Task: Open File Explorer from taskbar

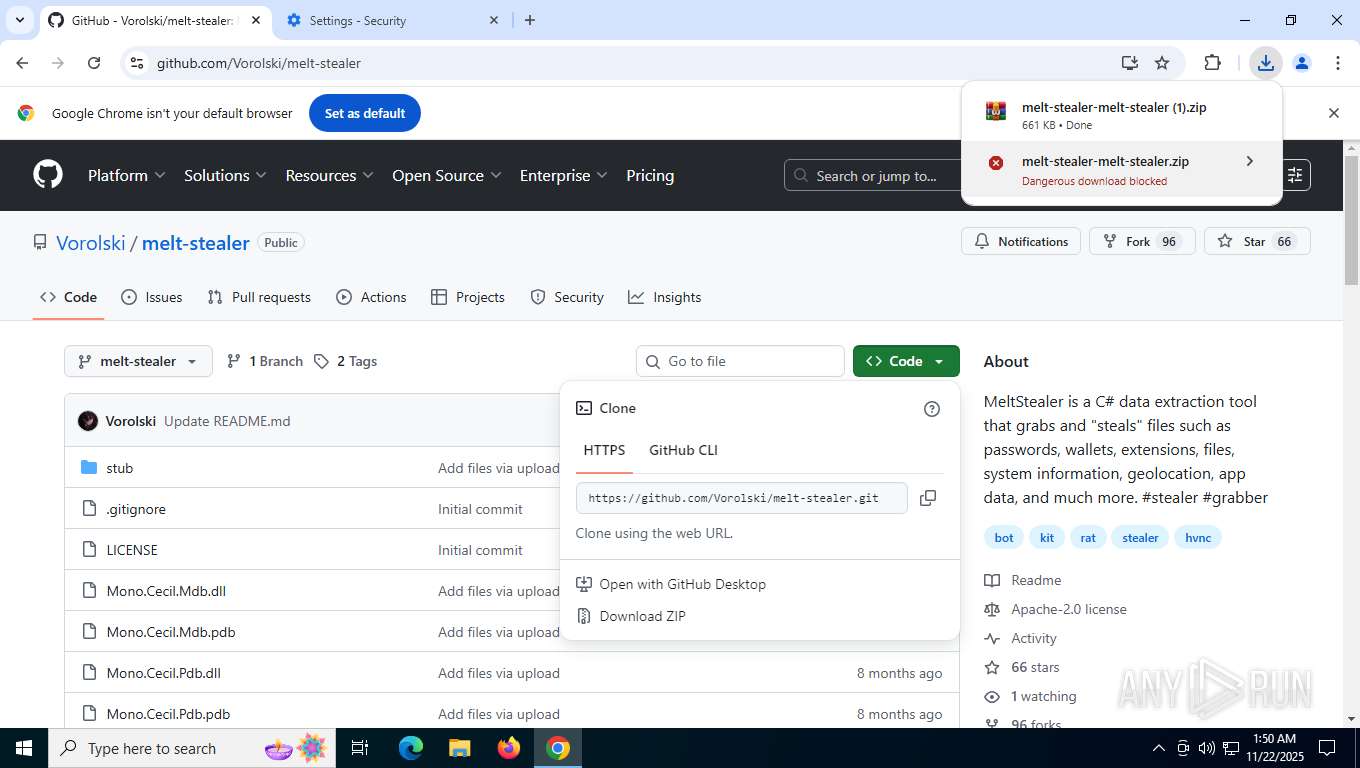Action: tap(460, 748)
